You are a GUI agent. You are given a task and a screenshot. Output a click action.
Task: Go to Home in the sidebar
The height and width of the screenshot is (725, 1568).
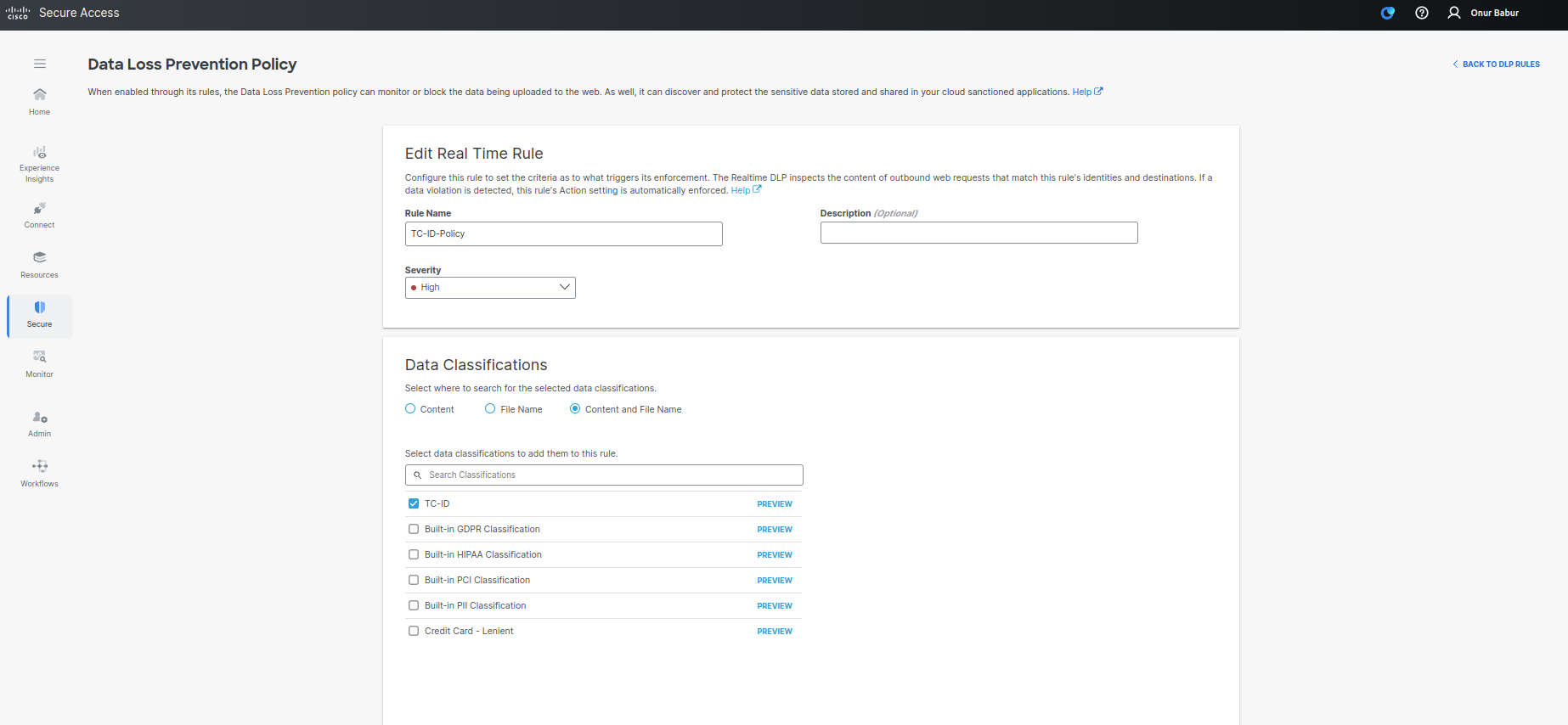pyautogui.click(x=40, y=101)
